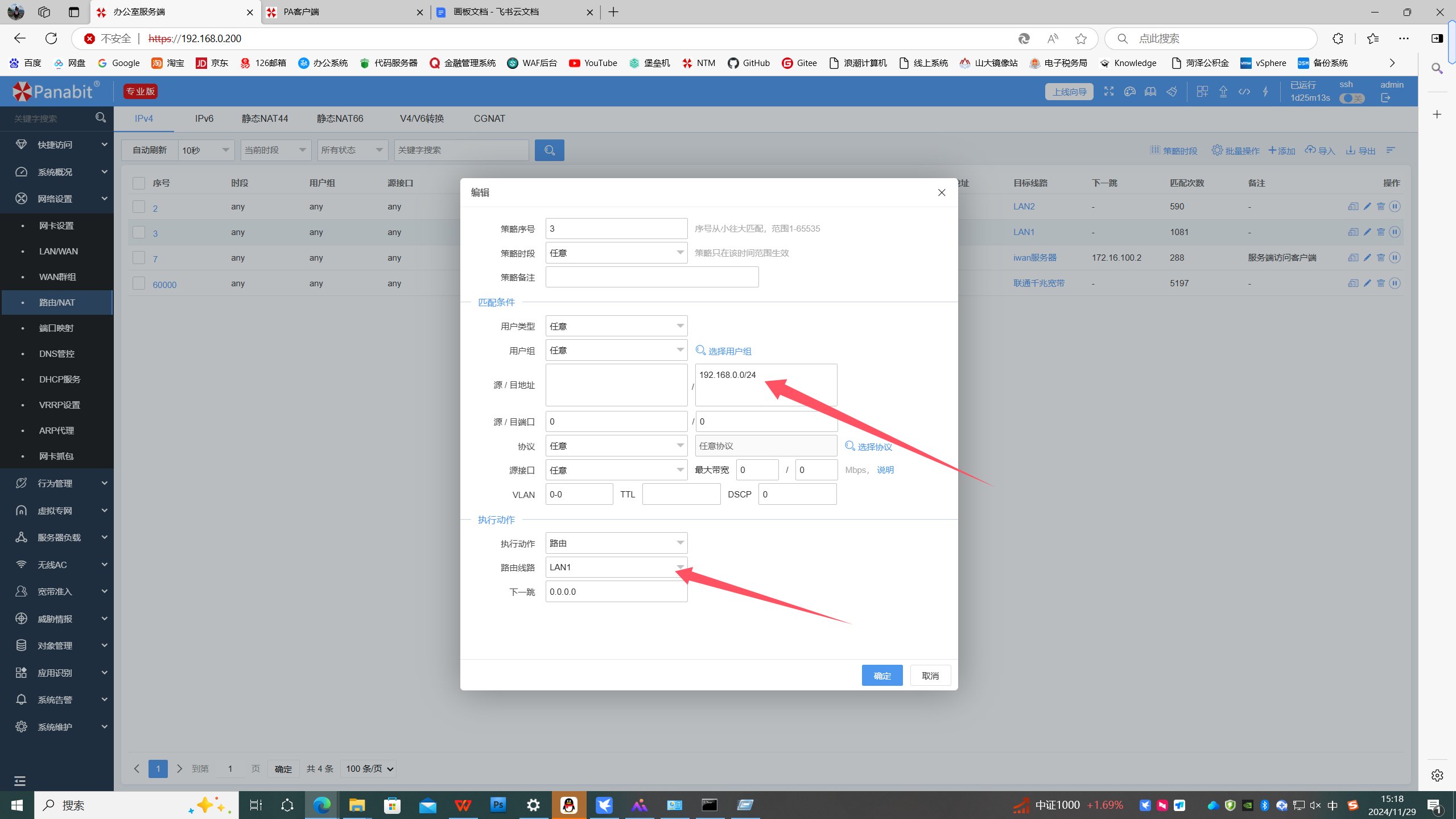Click the fullscreen icon in Panabit header
The image size is (1456, 819).
1108,91
